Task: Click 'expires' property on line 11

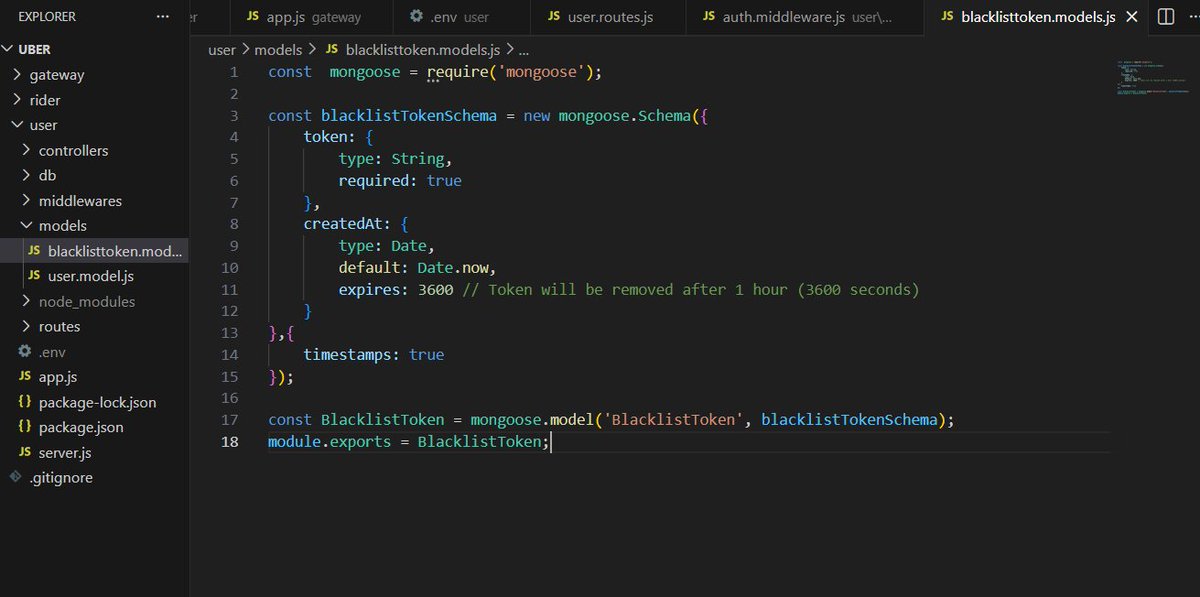Action: (370, 290)
